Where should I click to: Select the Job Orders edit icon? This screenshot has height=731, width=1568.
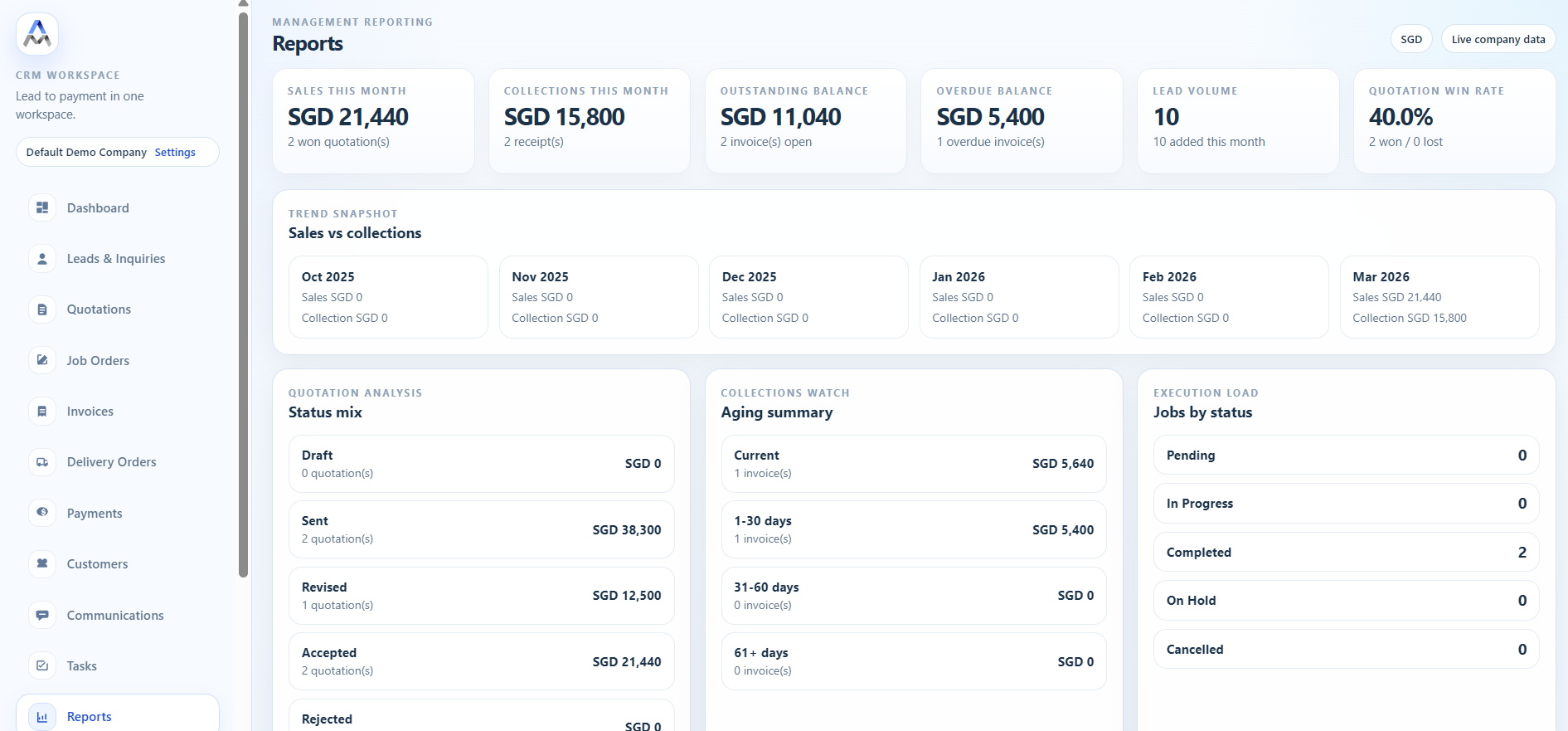tap(42, 360)
